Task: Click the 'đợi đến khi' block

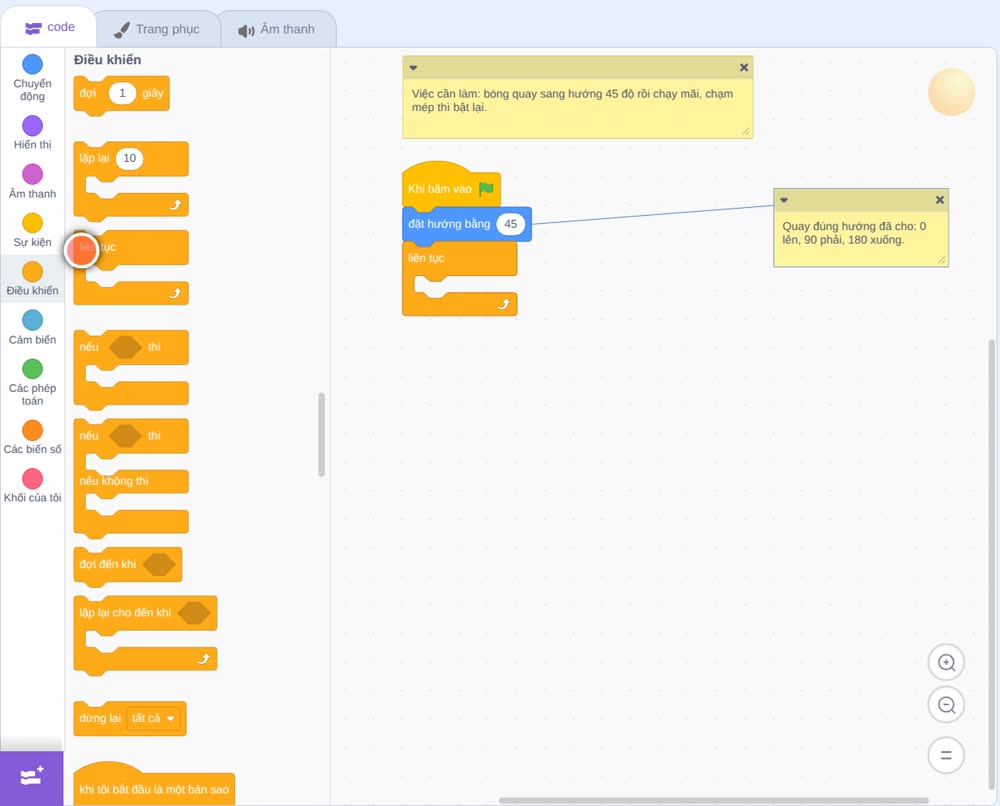Action: click(128, 566)
